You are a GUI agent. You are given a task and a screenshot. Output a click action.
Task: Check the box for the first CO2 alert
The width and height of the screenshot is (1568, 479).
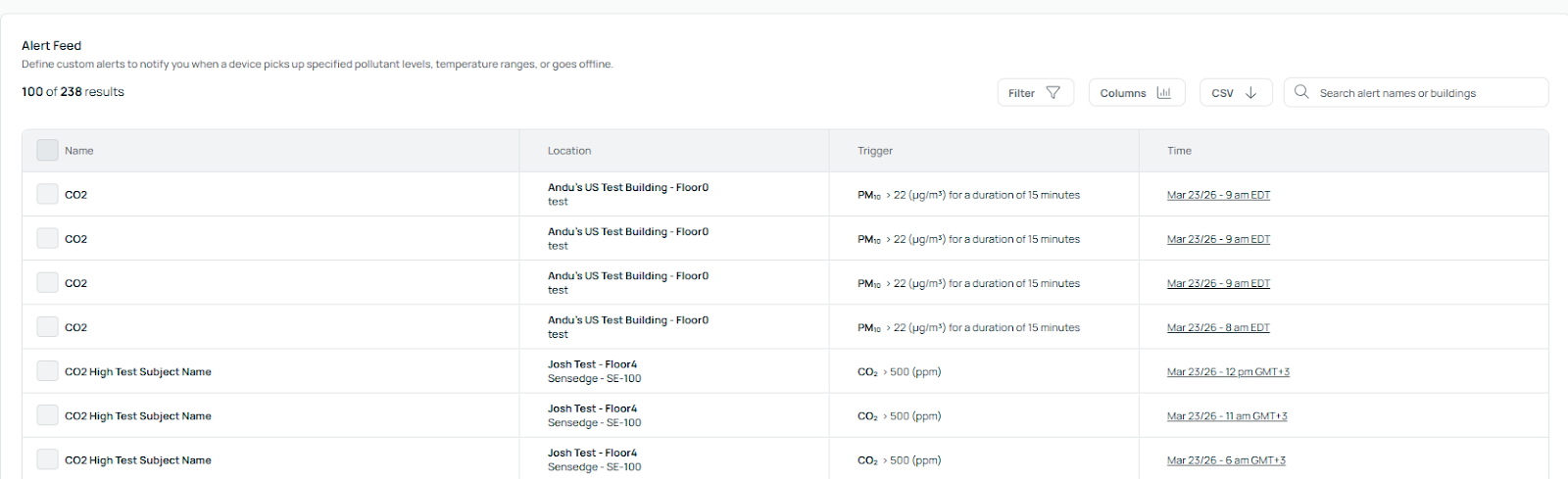click(x=47, y=194)
